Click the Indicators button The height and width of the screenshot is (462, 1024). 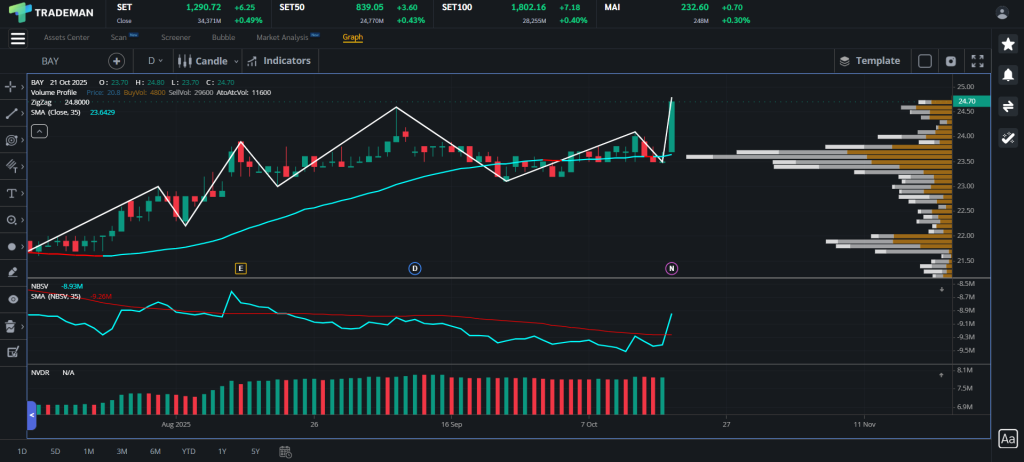280,61
